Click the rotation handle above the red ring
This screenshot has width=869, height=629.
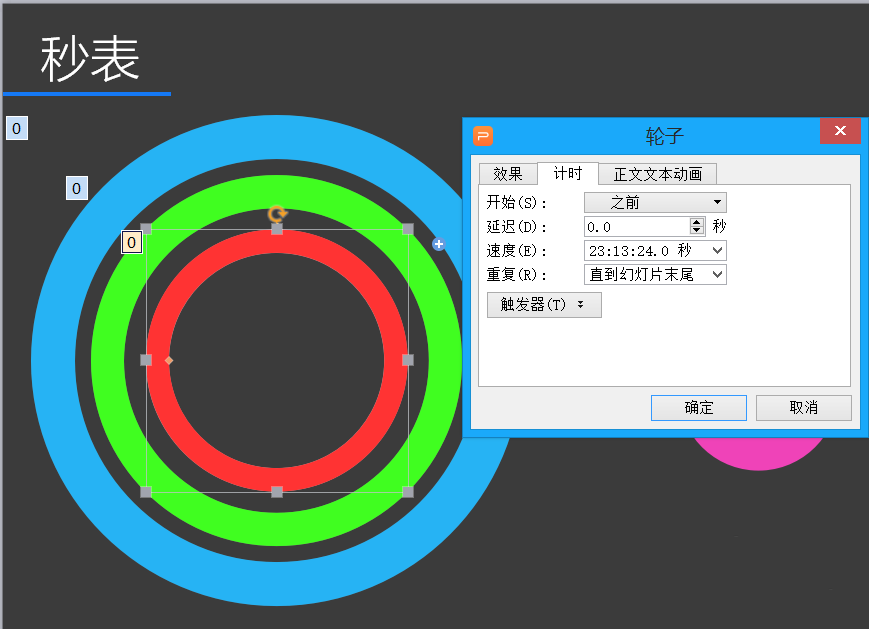pos(277,213)
